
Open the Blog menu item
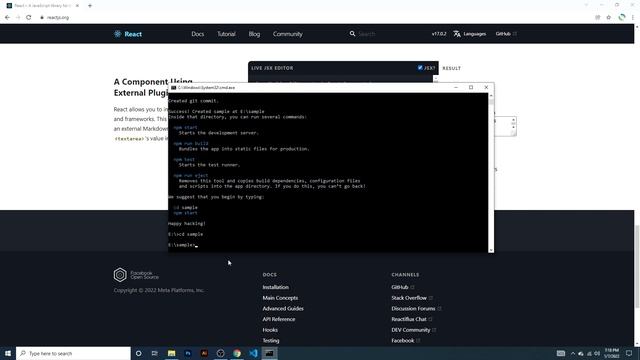(x=254, y=34)
